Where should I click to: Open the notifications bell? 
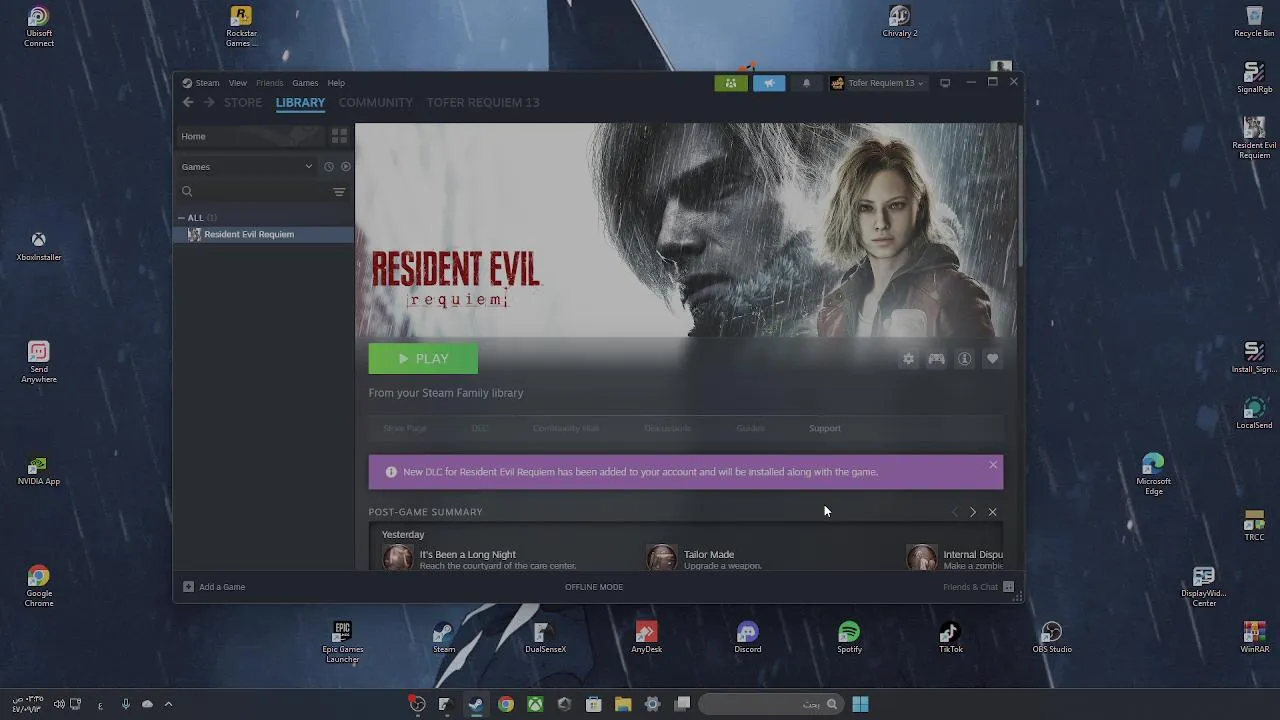click(806, 83)
